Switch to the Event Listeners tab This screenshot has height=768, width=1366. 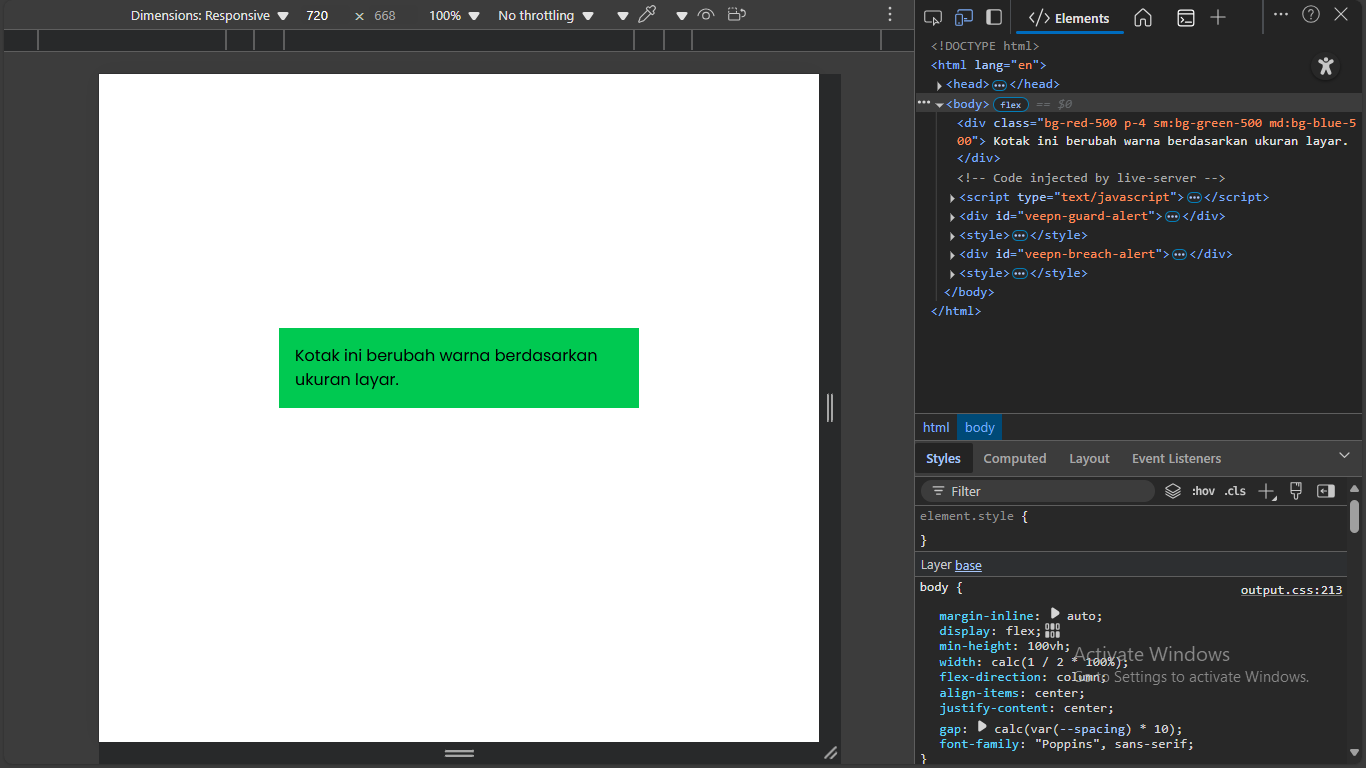[1176, 458]
